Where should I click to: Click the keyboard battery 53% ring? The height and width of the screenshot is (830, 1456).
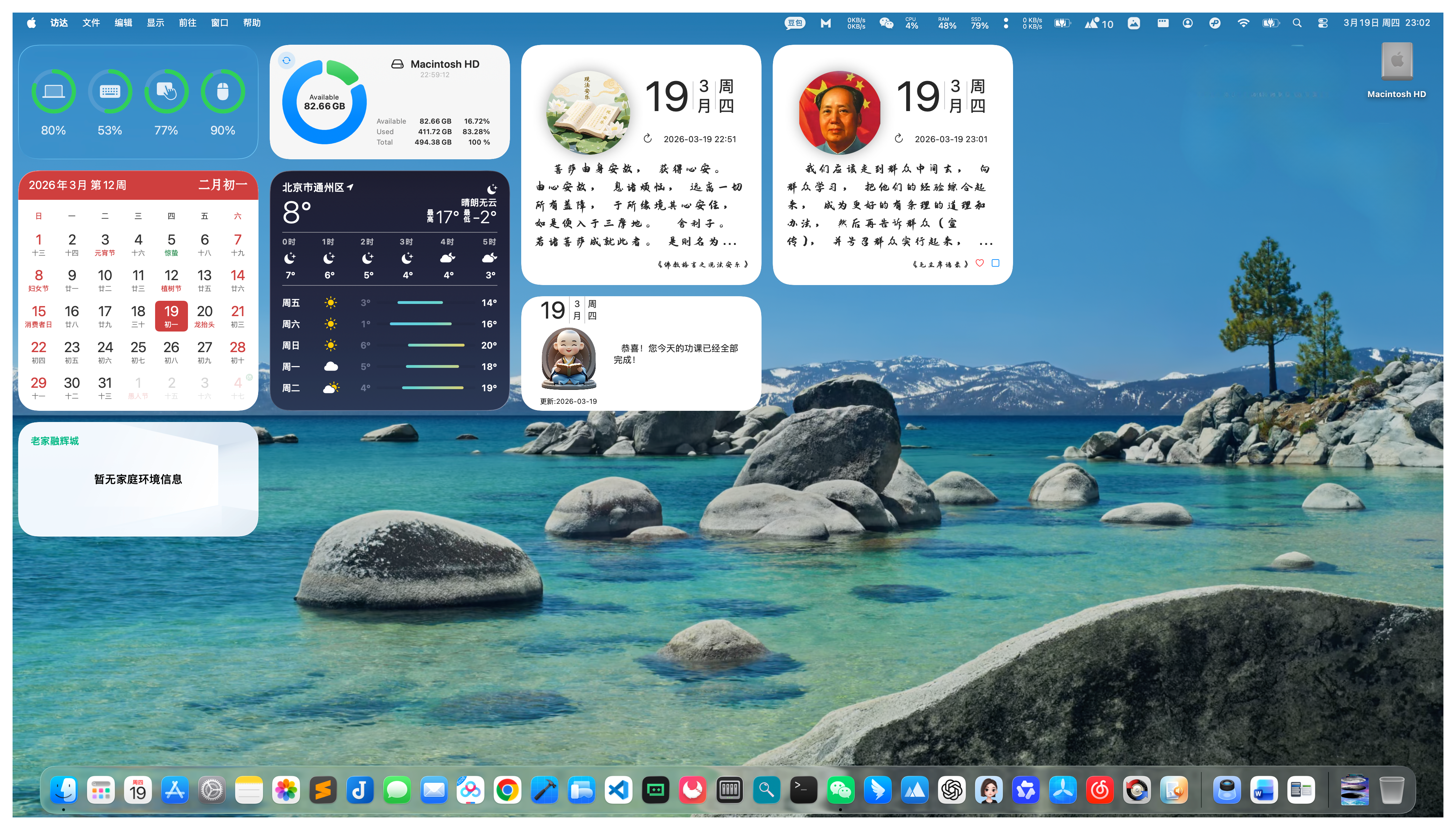[x=109, y=91]
